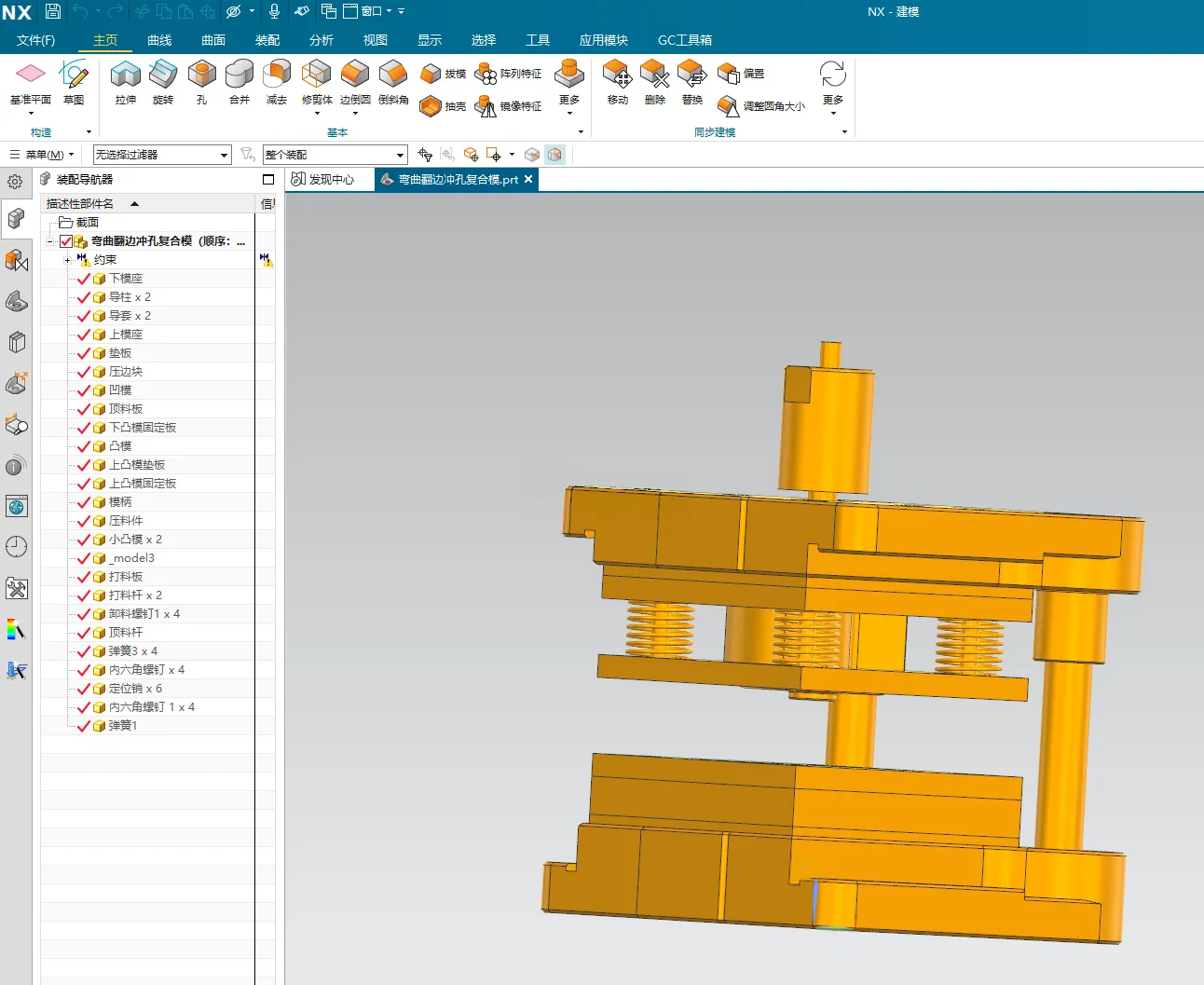Expand the 约束 constraints node
This screenshot has width=1204, height=985.
(67, 260)
